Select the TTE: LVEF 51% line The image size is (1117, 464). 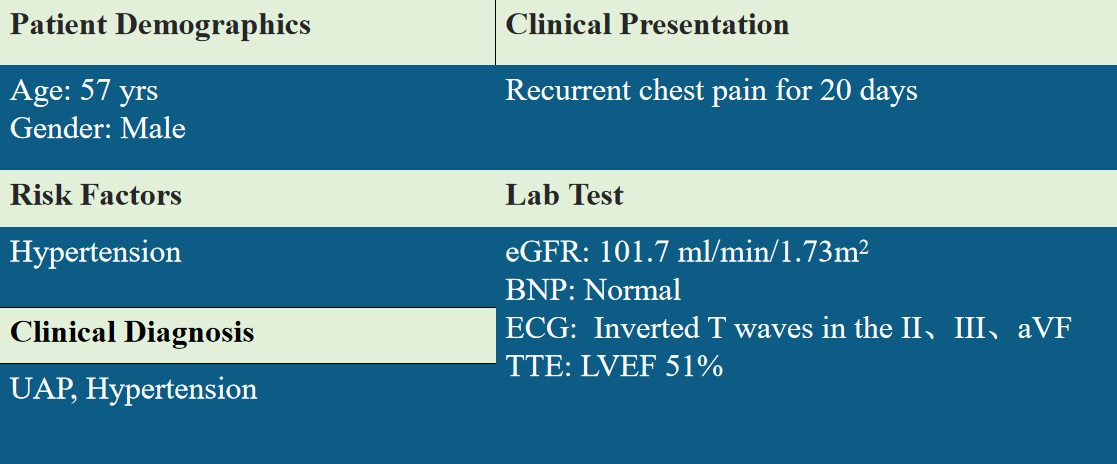(x=614, y=366)
